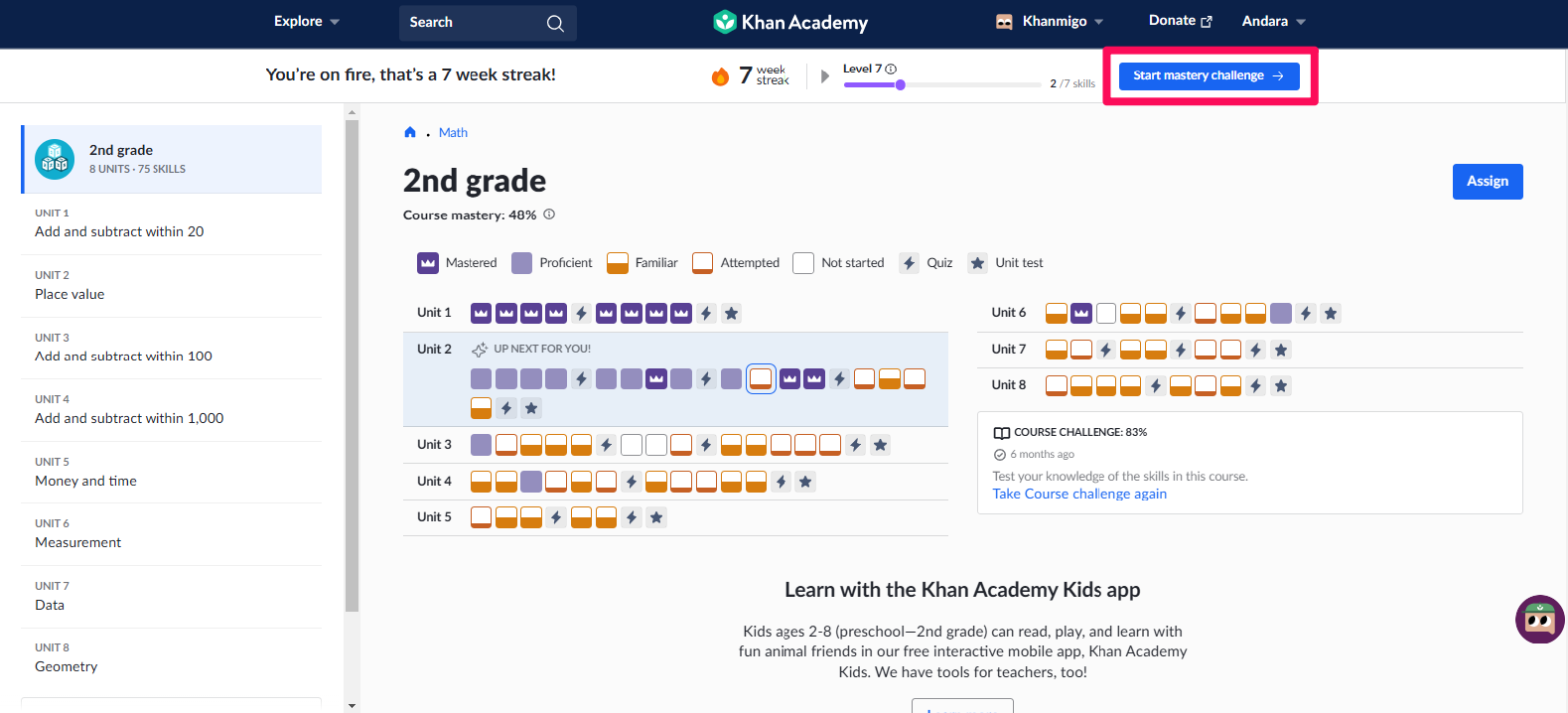Open the Unit 8 unit test star

1281,385
